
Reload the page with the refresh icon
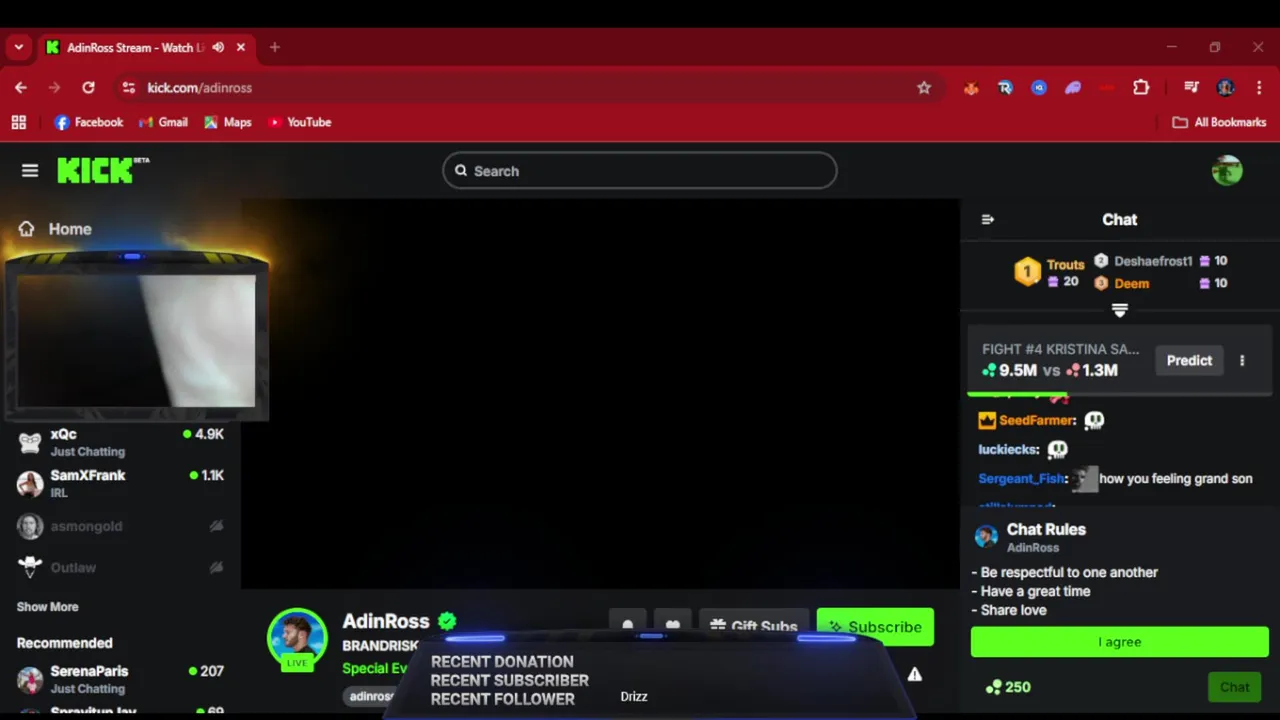(88, 88)
